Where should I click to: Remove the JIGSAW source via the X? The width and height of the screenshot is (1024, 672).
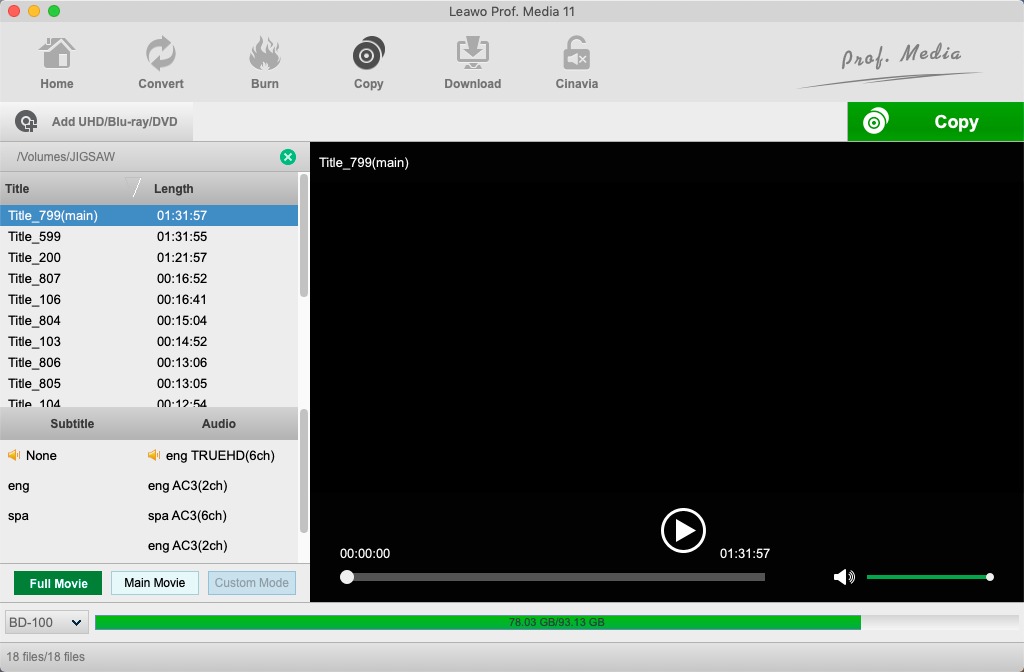288,157
